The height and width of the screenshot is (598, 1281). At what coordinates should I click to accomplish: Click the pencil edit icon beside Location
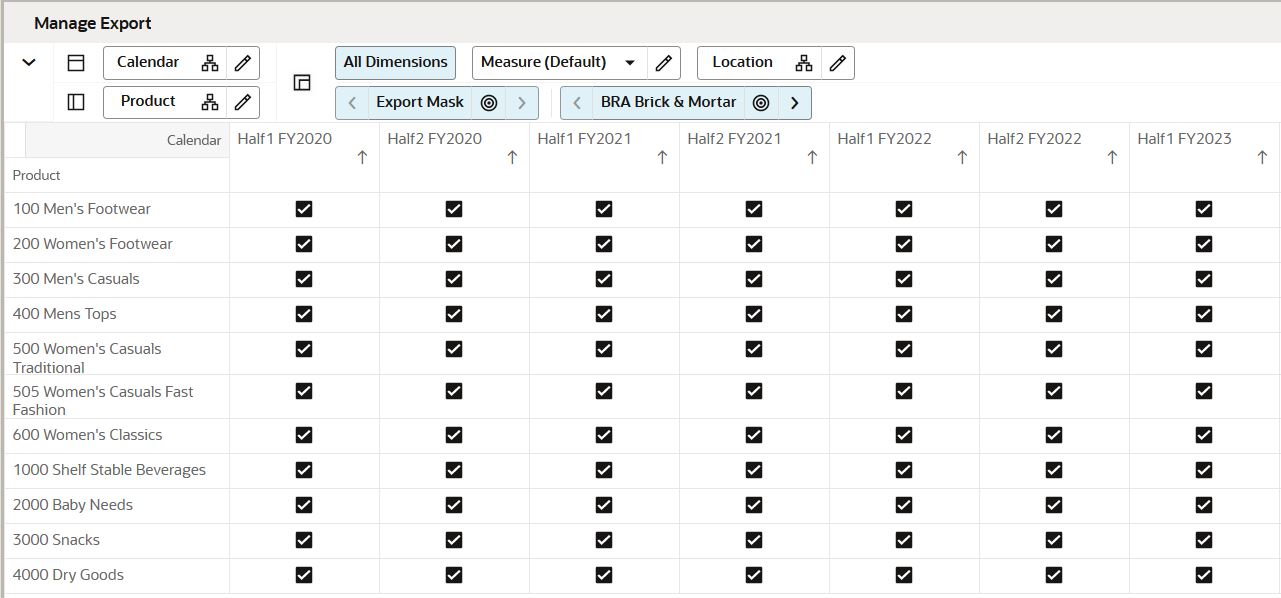838,62
